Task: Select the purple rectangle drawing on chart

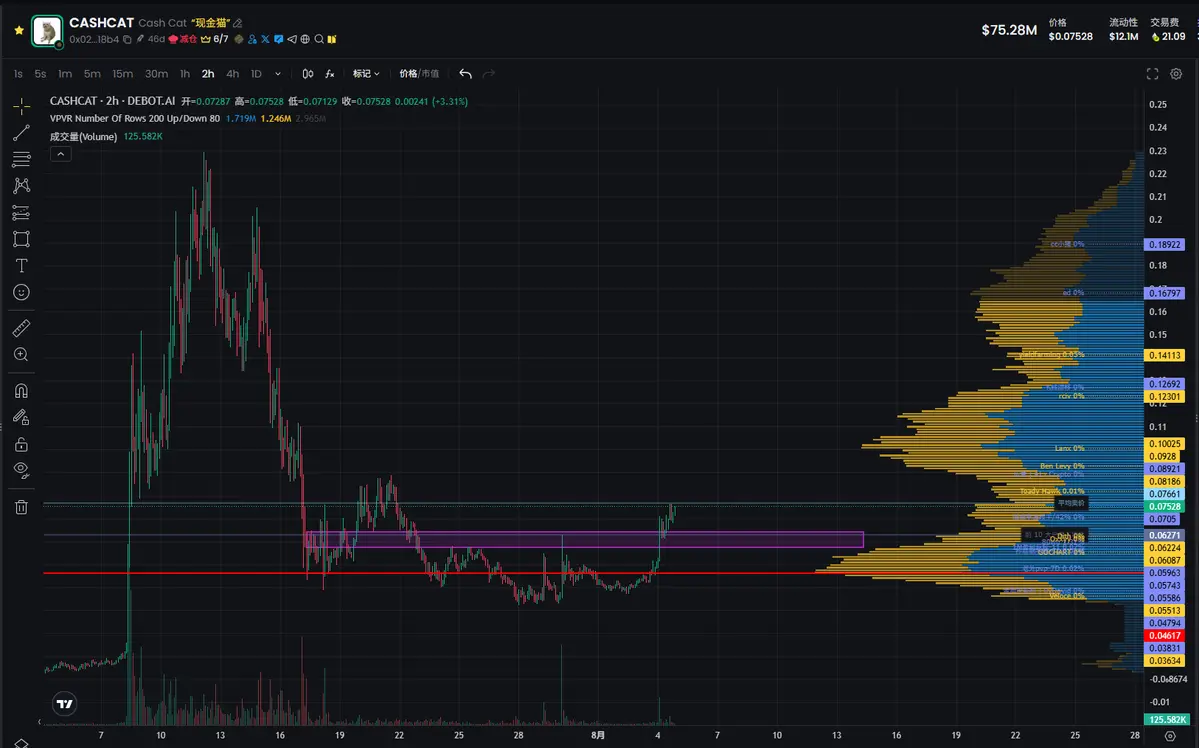Action: (x=584, y=539)
